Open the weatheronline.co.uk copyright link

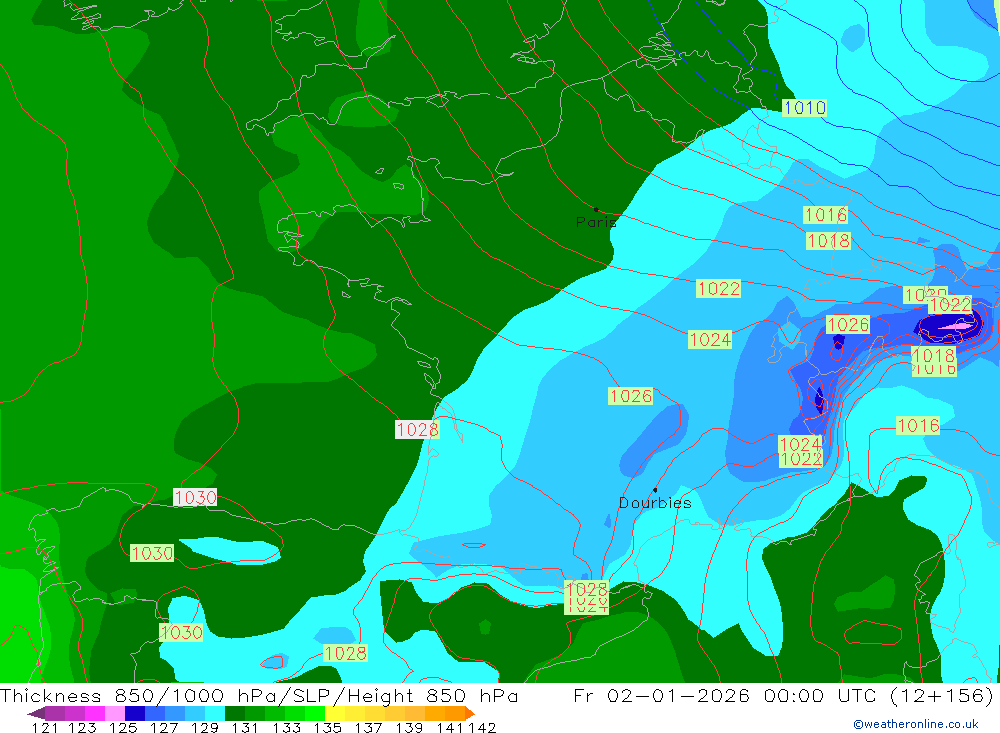pyautogui.click(x=915, y=724)
